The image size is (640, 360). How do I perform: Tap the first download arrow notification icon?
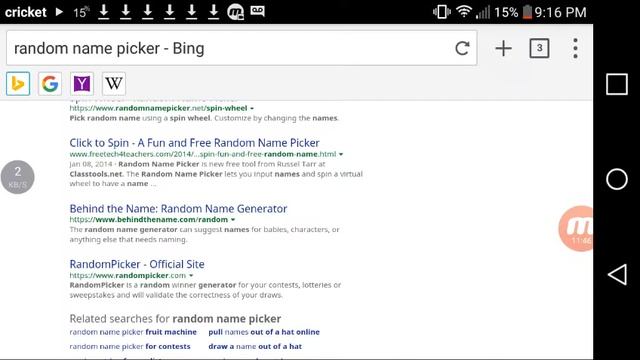pyautogui.click(x=104, y=12)
